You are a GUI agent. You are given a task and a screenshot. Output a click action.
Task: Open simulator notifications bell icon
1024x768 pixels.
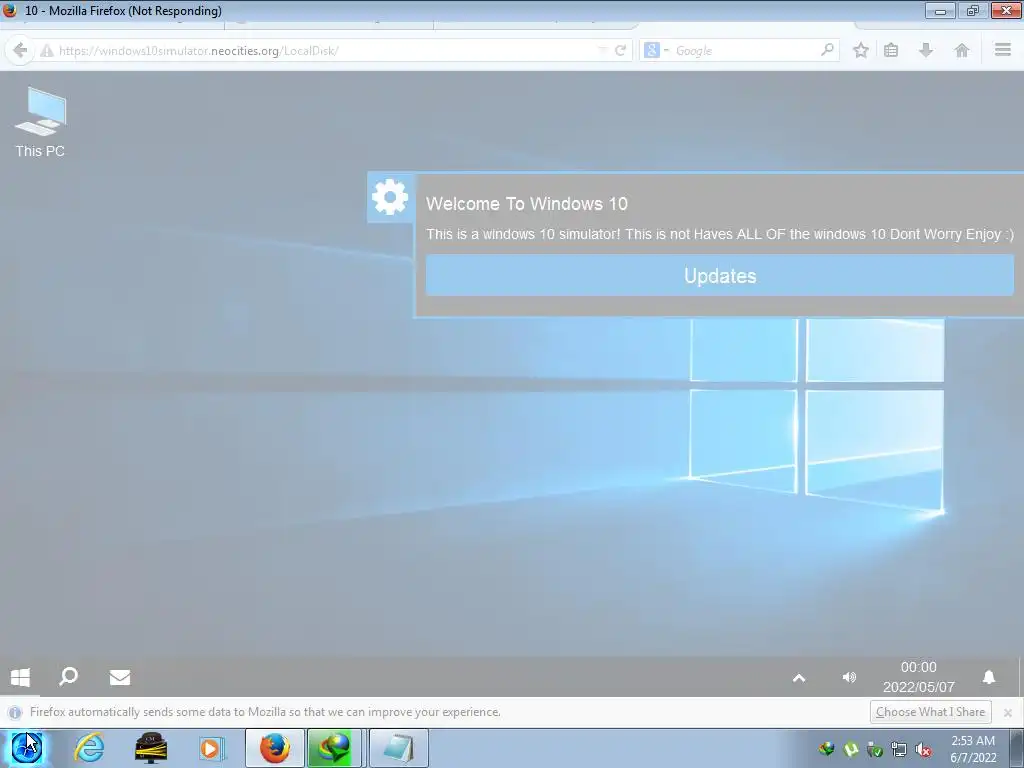[989, 677]
